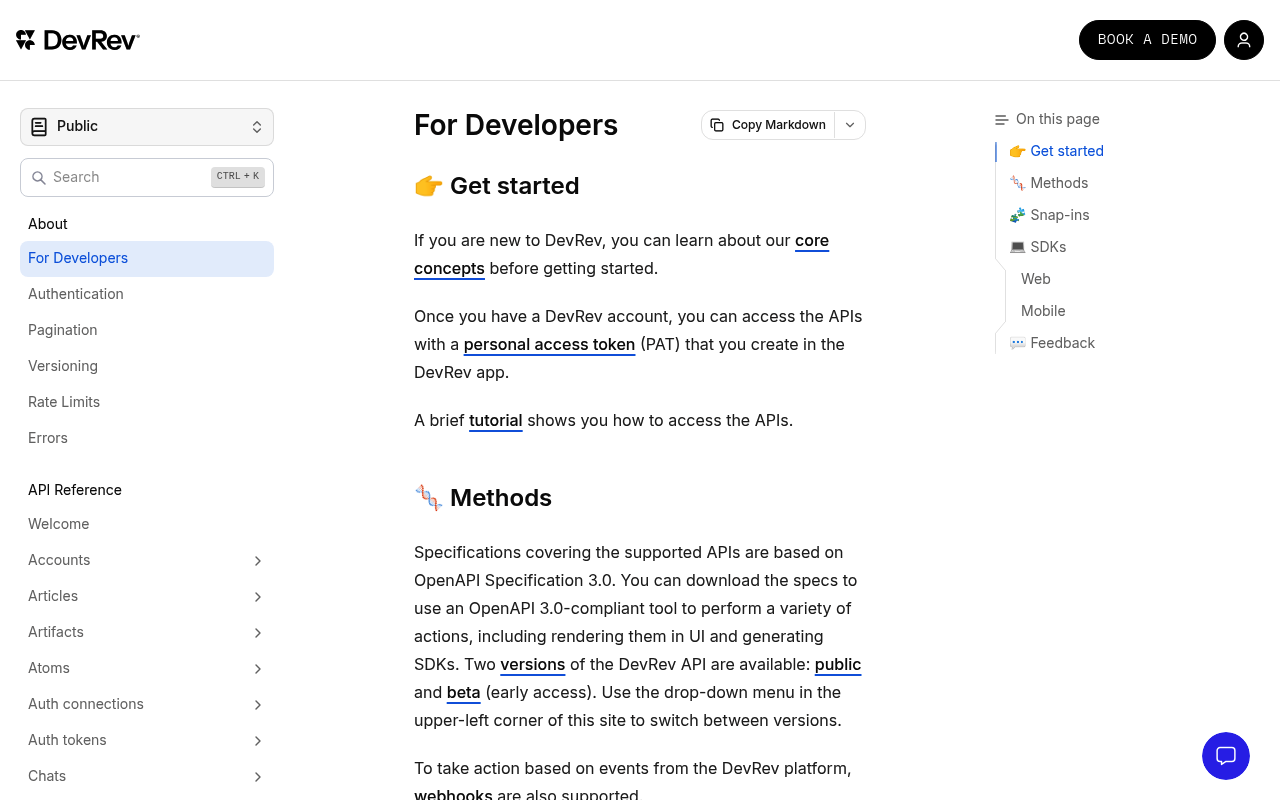Image resolution: width=1280 pixels, height=800 pixels.
Task: Click the For Developers page title
Action: [516, 125]
